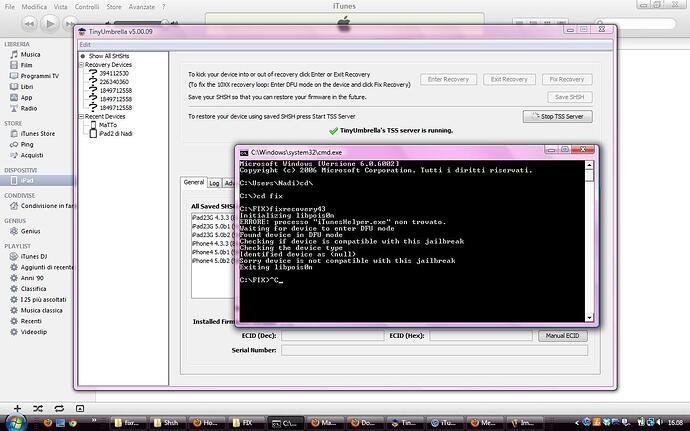Open Ping in the Store section
Viewport: 690px width, 431px height.
tap(30, 144)
